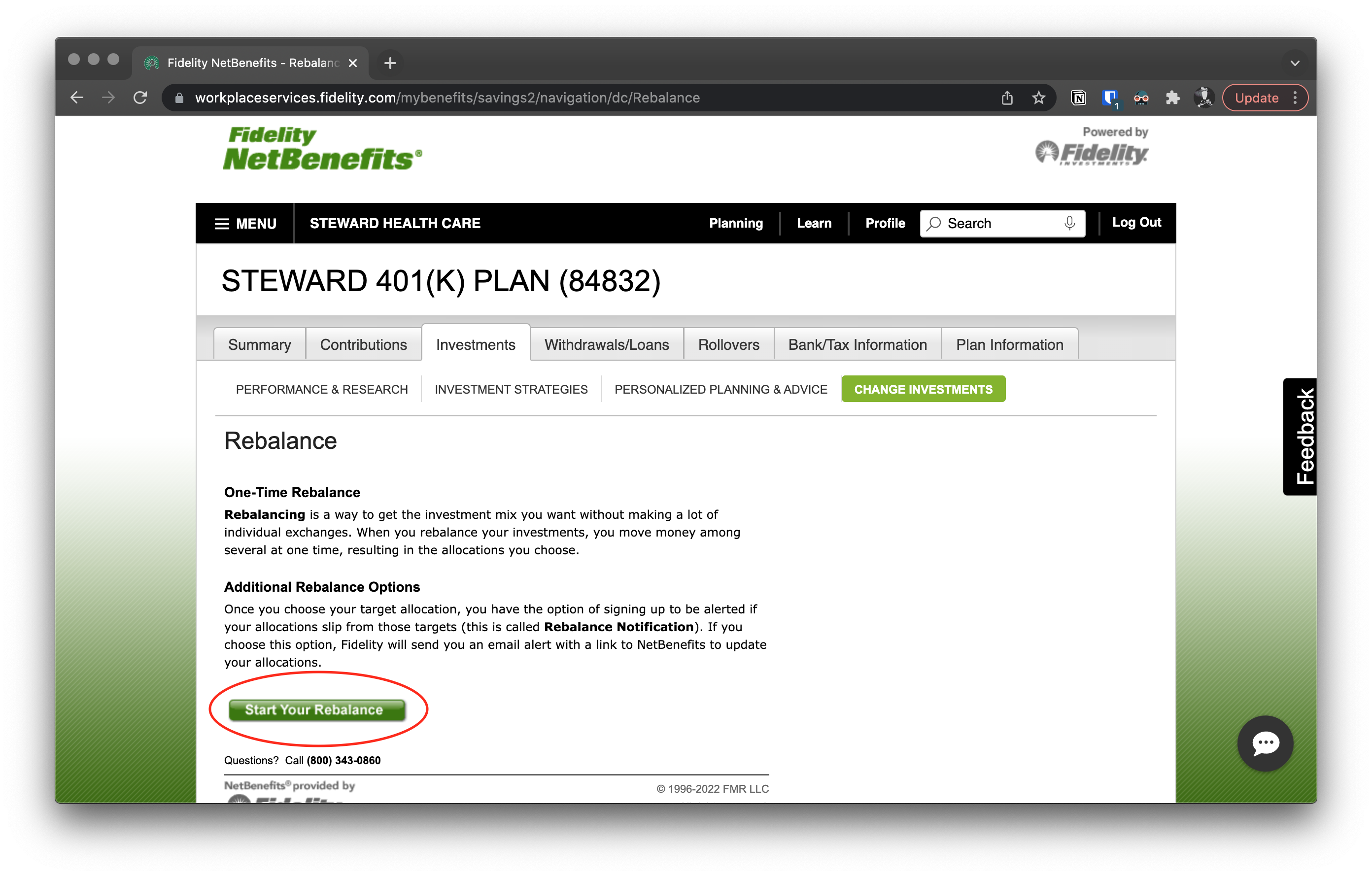Open the Bitwarden extension icon
The width and height of the screenshot is (1372, 876).
[1109, 98]
